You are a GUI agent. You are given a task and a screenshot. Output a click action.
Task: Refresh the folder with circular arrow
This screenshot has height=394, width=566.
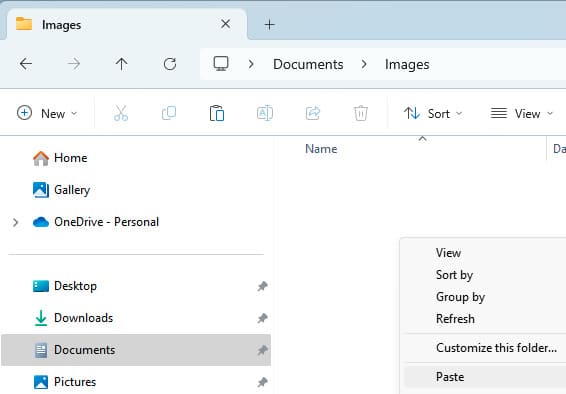pos(170,64)
